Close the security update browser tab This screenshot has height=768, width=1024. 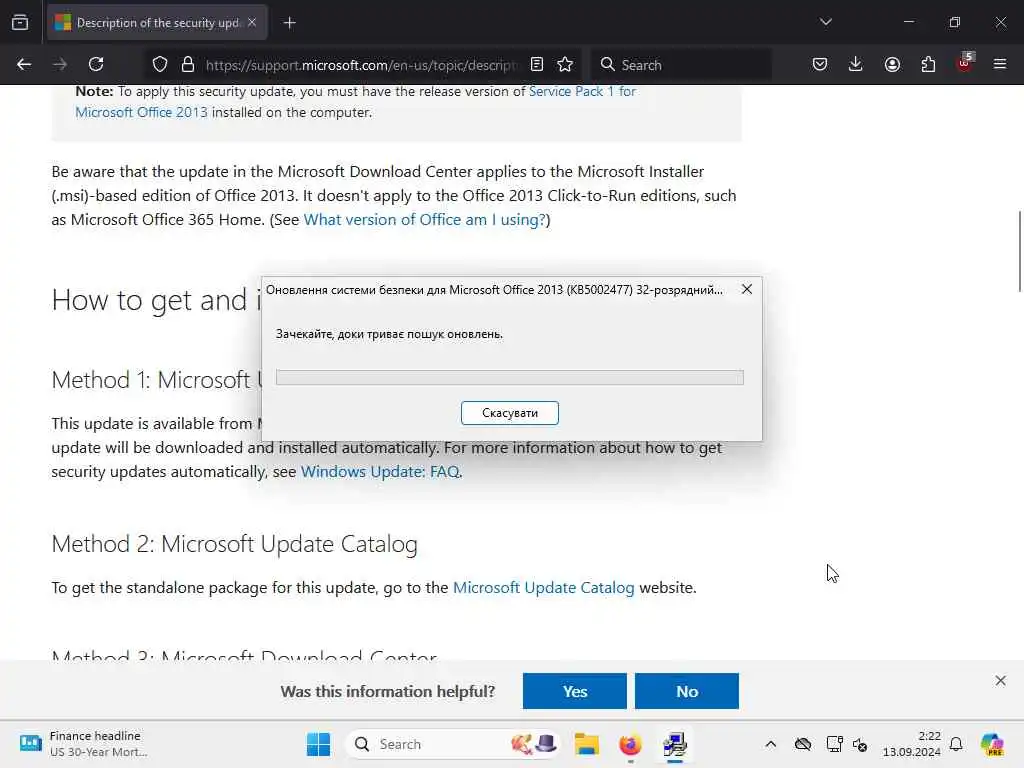252,22
